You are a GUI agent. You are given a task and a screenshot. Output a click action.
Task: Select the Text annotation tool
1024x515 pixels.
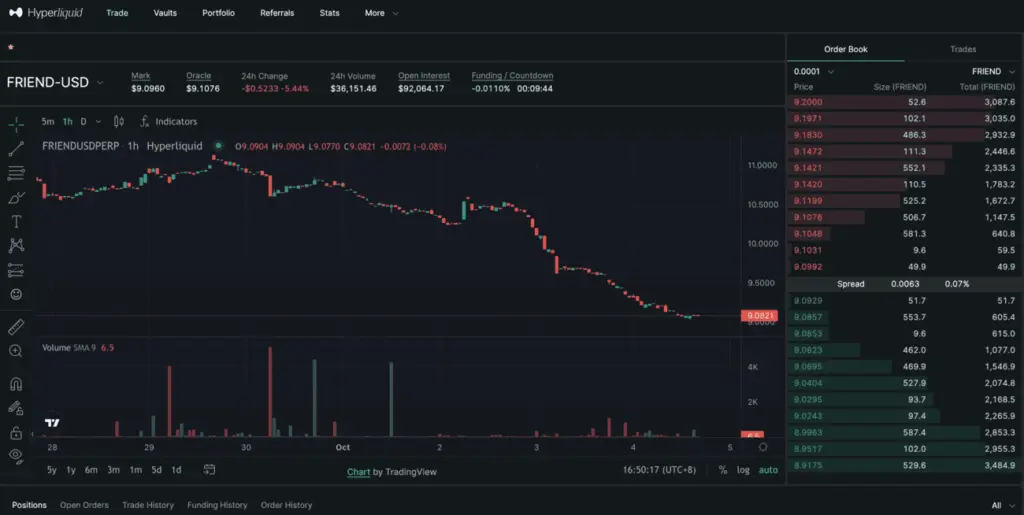[16, 221]
